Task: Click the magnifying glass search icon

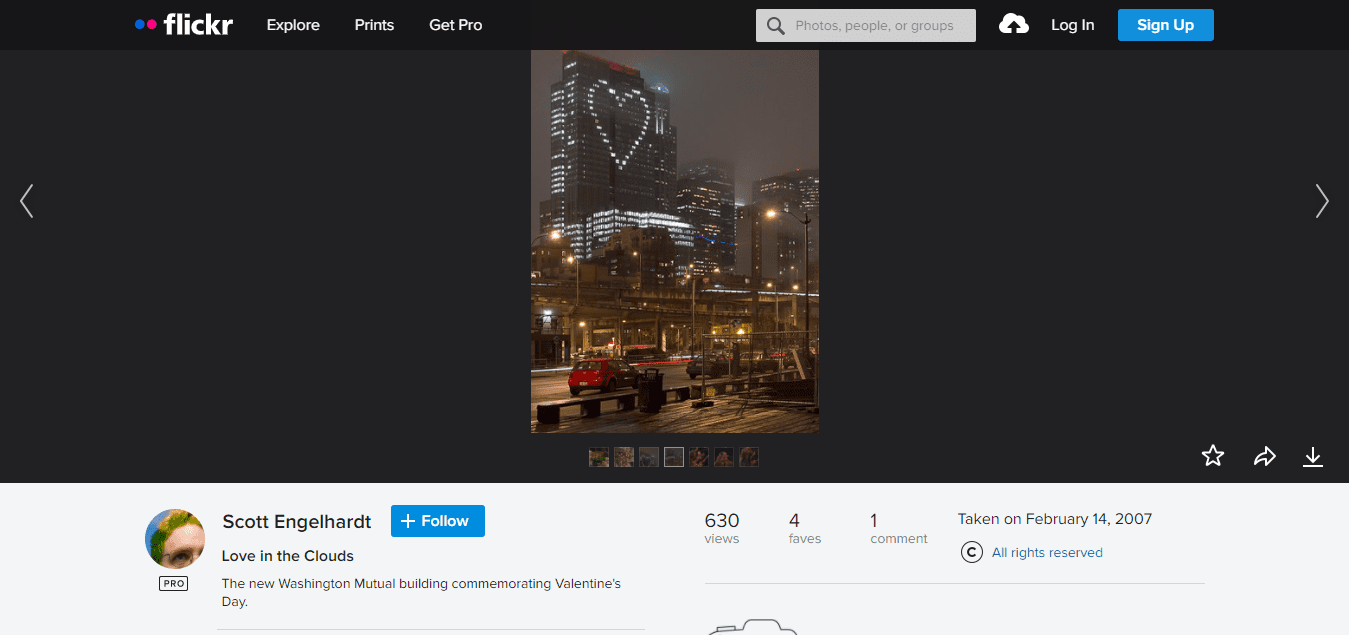Action: 775,25
